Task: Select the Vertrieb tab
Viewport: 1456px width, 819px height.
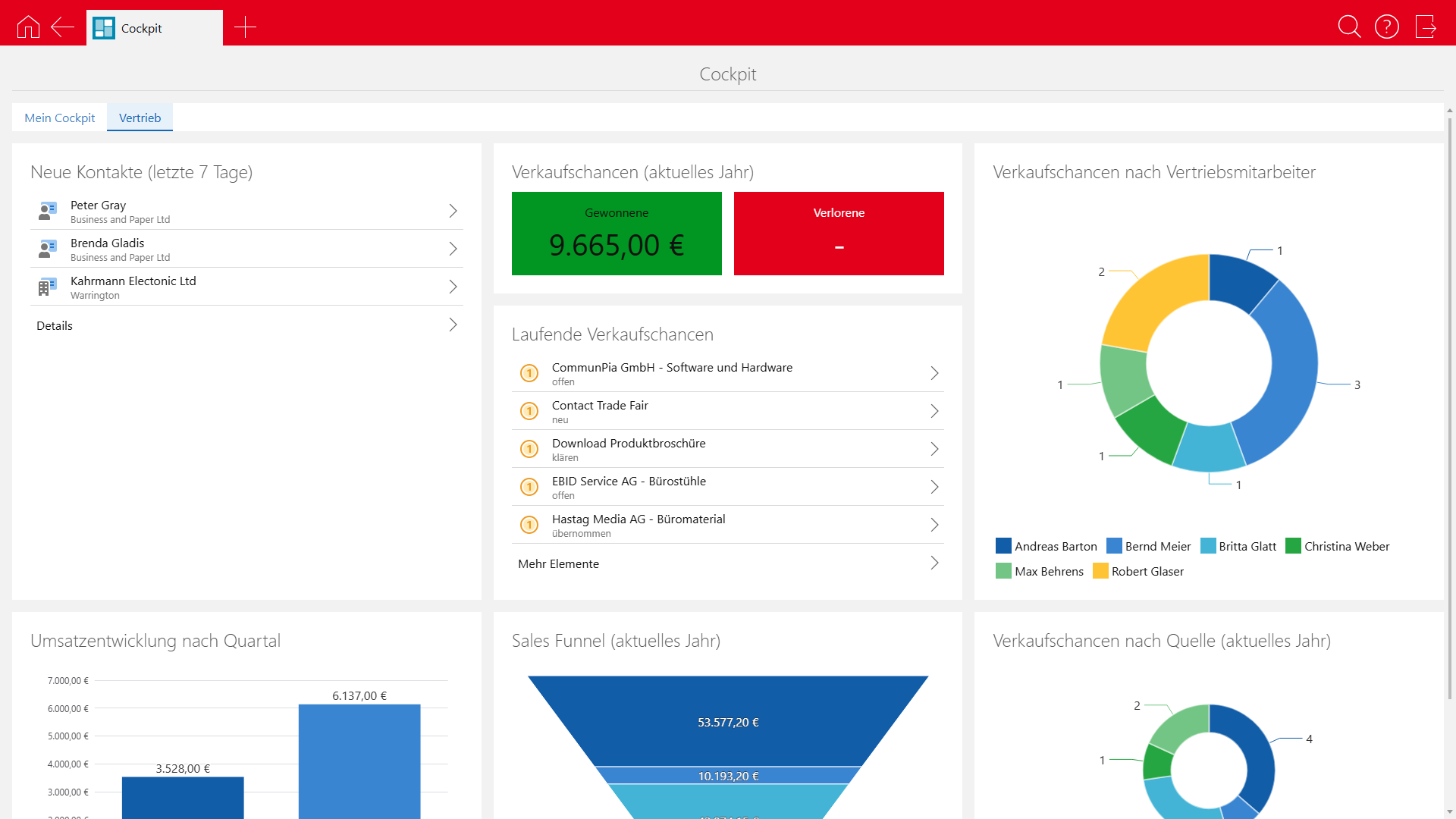Action: [x=140, y=118]
